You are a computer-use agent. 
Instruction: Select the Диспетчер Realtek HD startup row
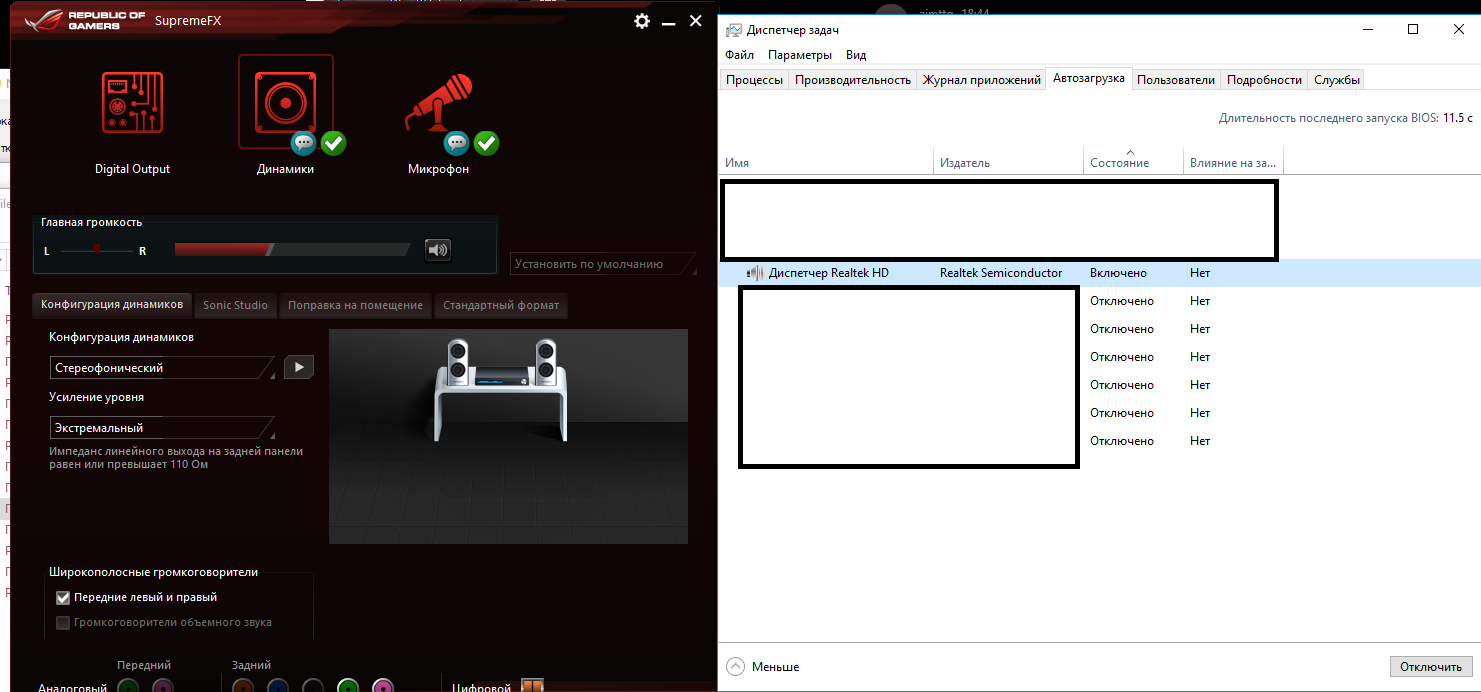pyautogui.click(x=1098, y=273)
